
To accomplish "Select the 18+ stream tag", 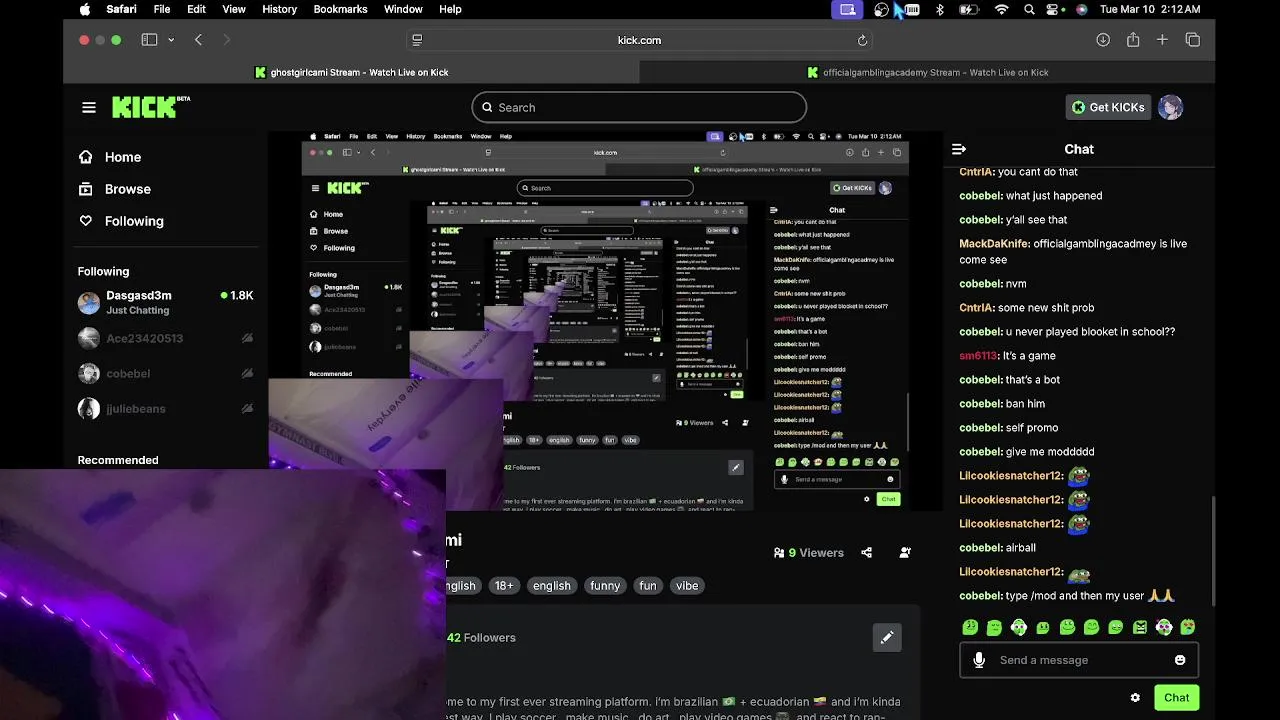I will click(504, 586).
